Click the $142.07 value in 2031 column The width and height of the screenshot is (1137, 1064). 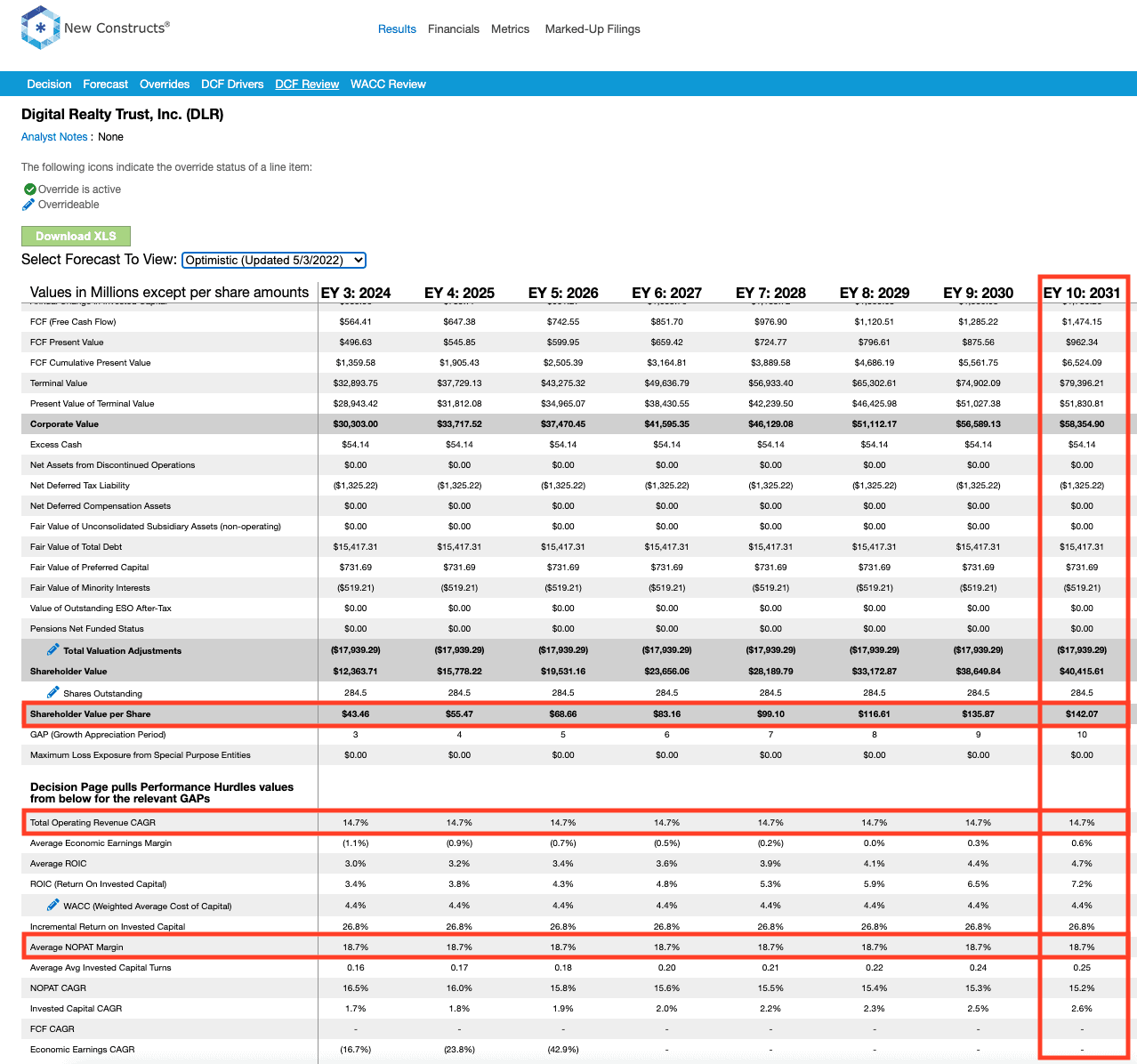point(1082,713)
